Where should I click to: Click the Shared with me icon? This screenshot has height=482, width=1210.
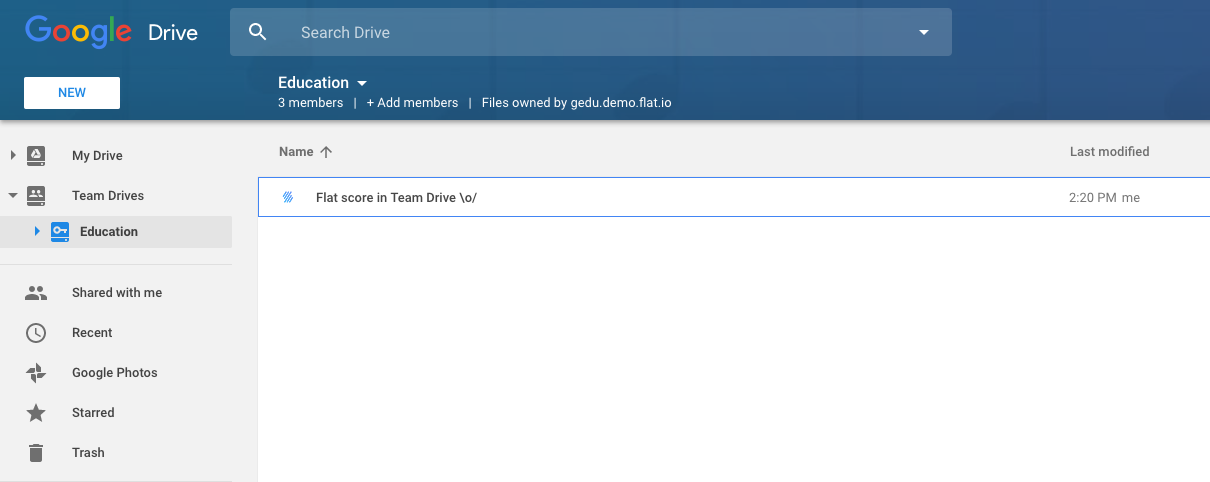coord(36,293)
